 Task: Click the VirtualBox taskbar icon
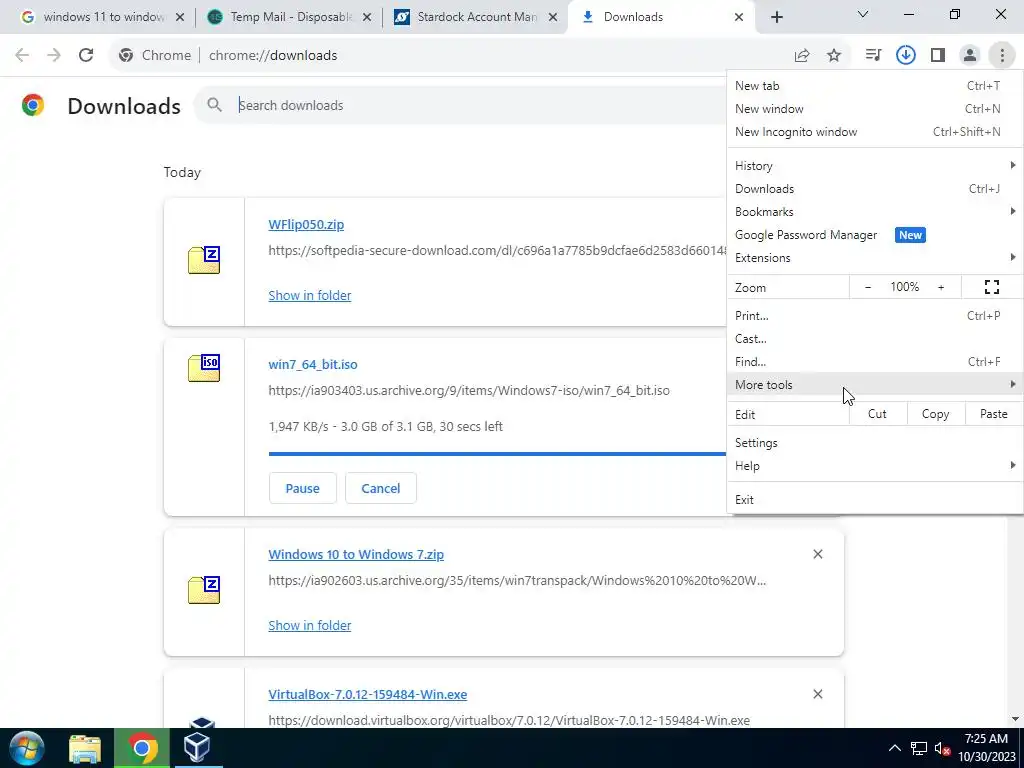pyautogui.click(x=197, y=748)
